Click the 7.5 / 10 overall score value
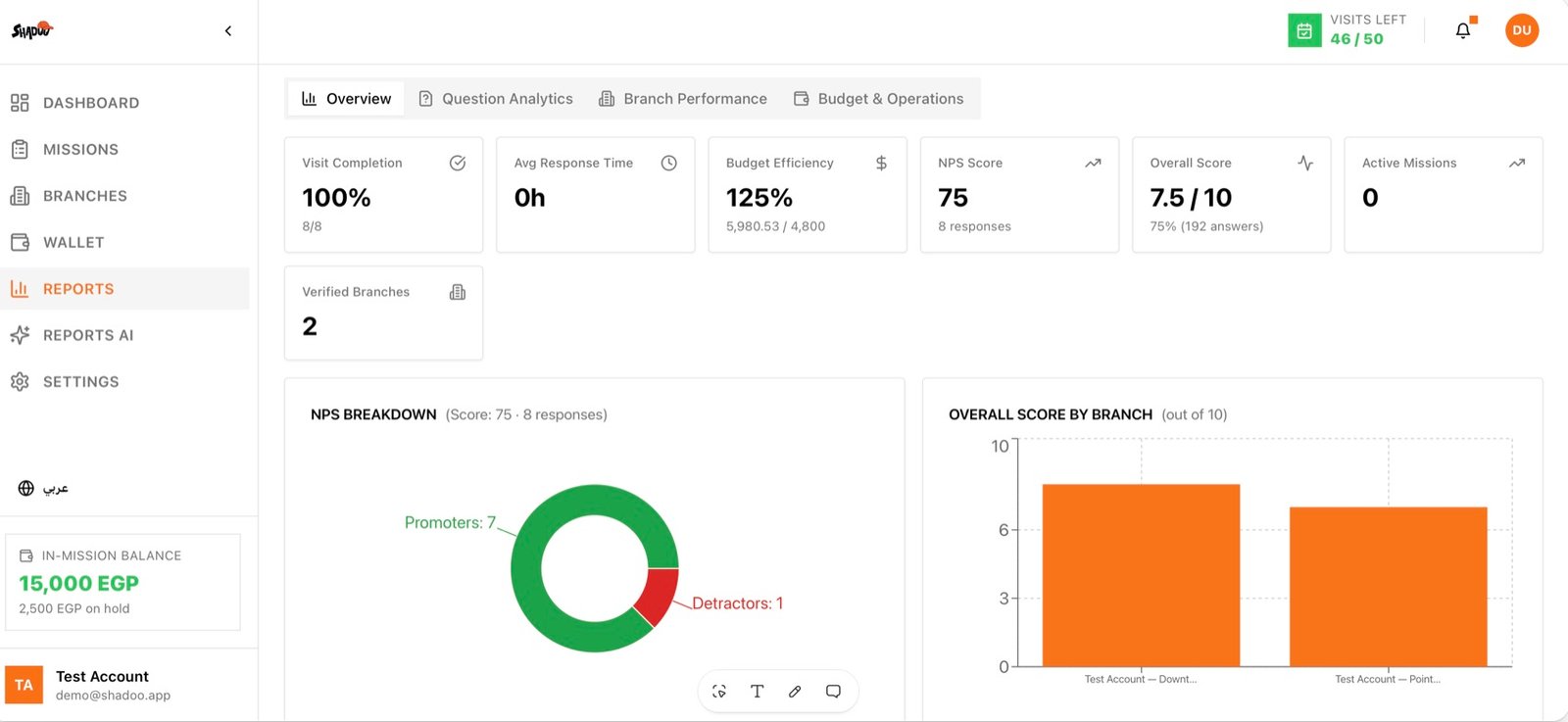The width and height of the screenshot is (1568, 722). [1191, 198]
